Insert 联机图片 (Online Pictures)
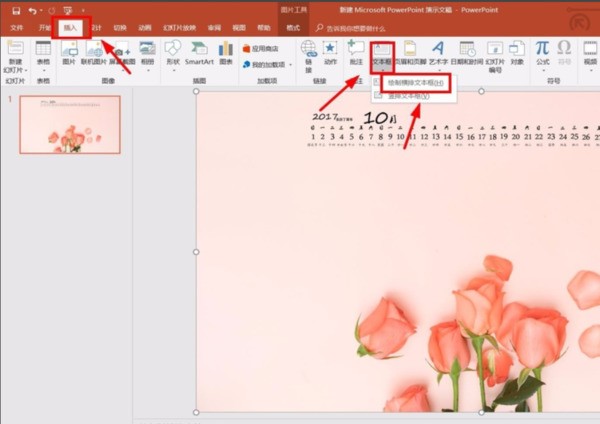This screenshot has width=600, height=424. tap(94, 53)
